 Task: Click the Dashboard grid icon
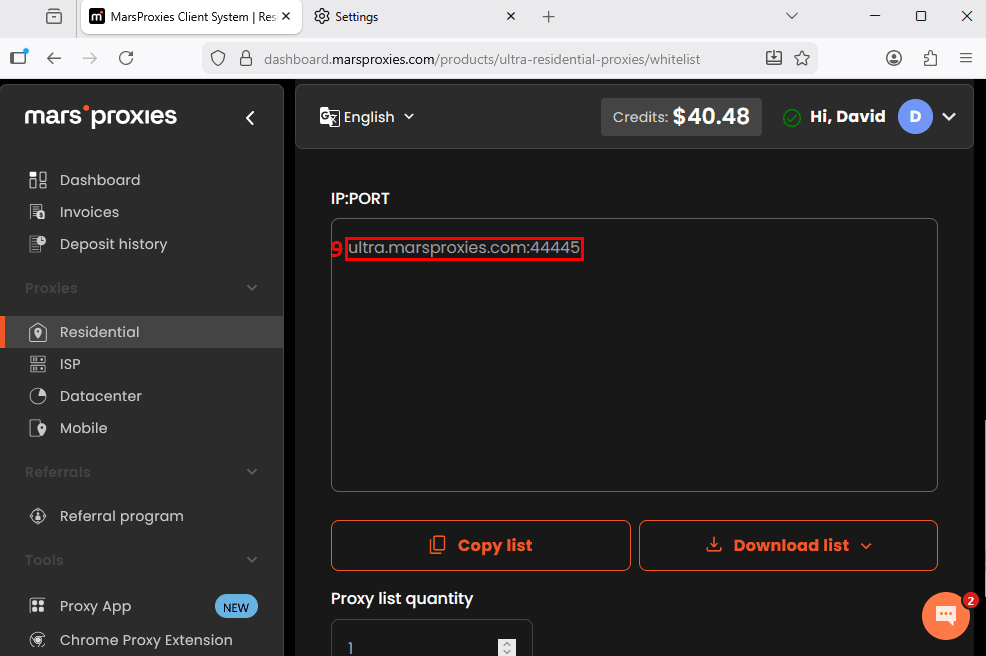[38, 180]
